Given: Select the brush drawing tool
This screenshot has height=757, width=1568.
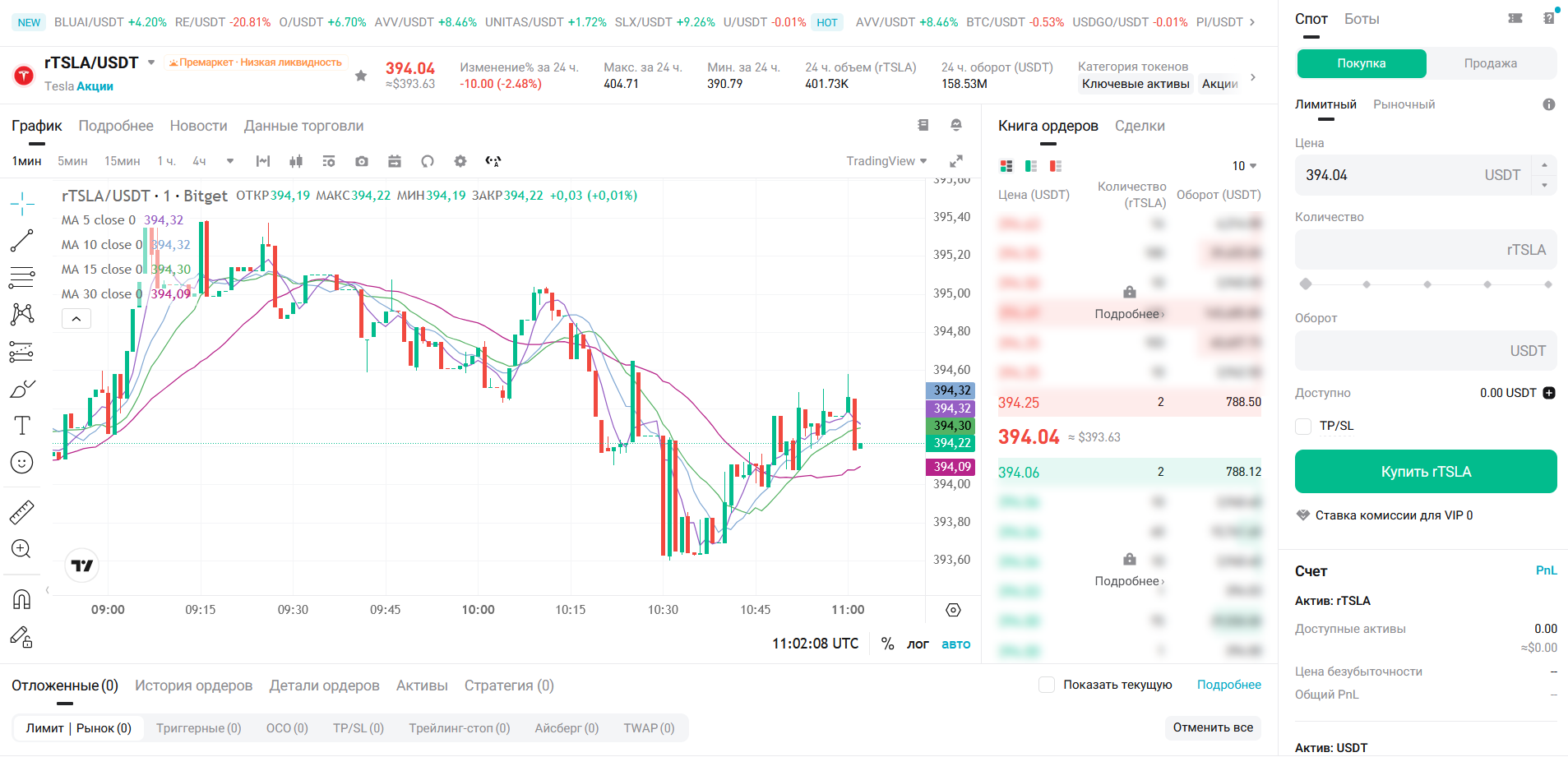Looking at the screenshot, I should point(22,389).
